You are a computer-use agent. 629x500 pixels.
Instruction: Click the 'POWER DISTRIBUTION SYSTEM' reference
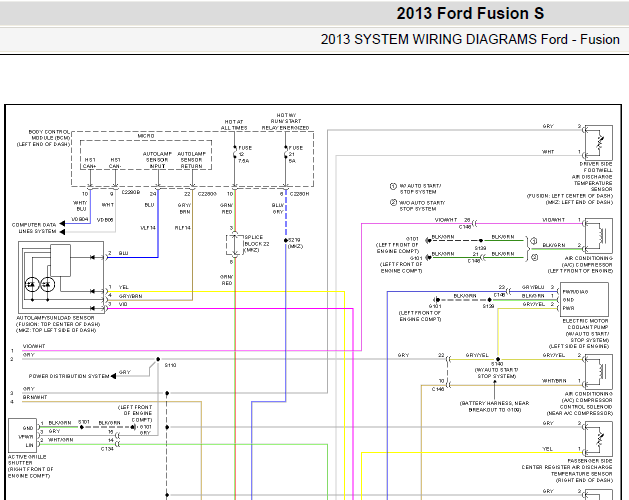click(69, 376)
